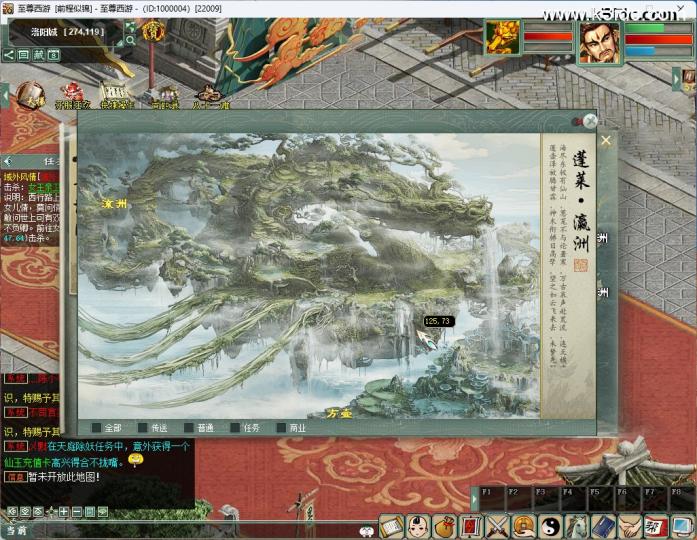This screenshot has height=540, width=697.
Task: Collapse minimap with small corner arrow
Action: coord(120,44)
